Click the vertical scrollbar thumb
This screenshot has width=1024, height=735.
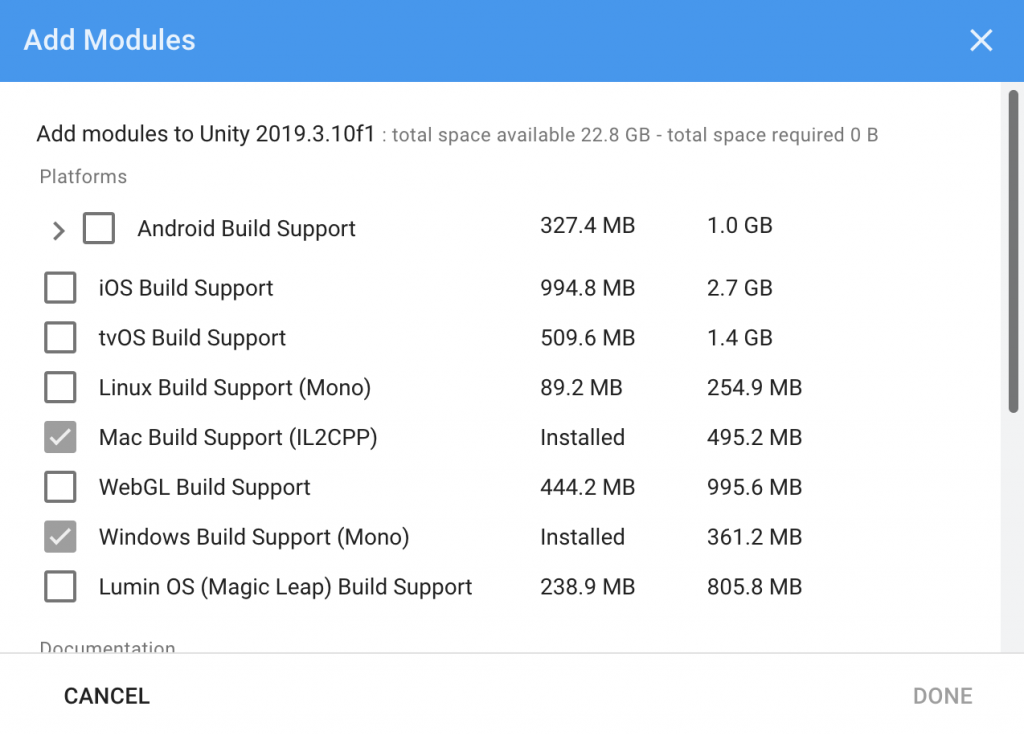pos(1013,250)
